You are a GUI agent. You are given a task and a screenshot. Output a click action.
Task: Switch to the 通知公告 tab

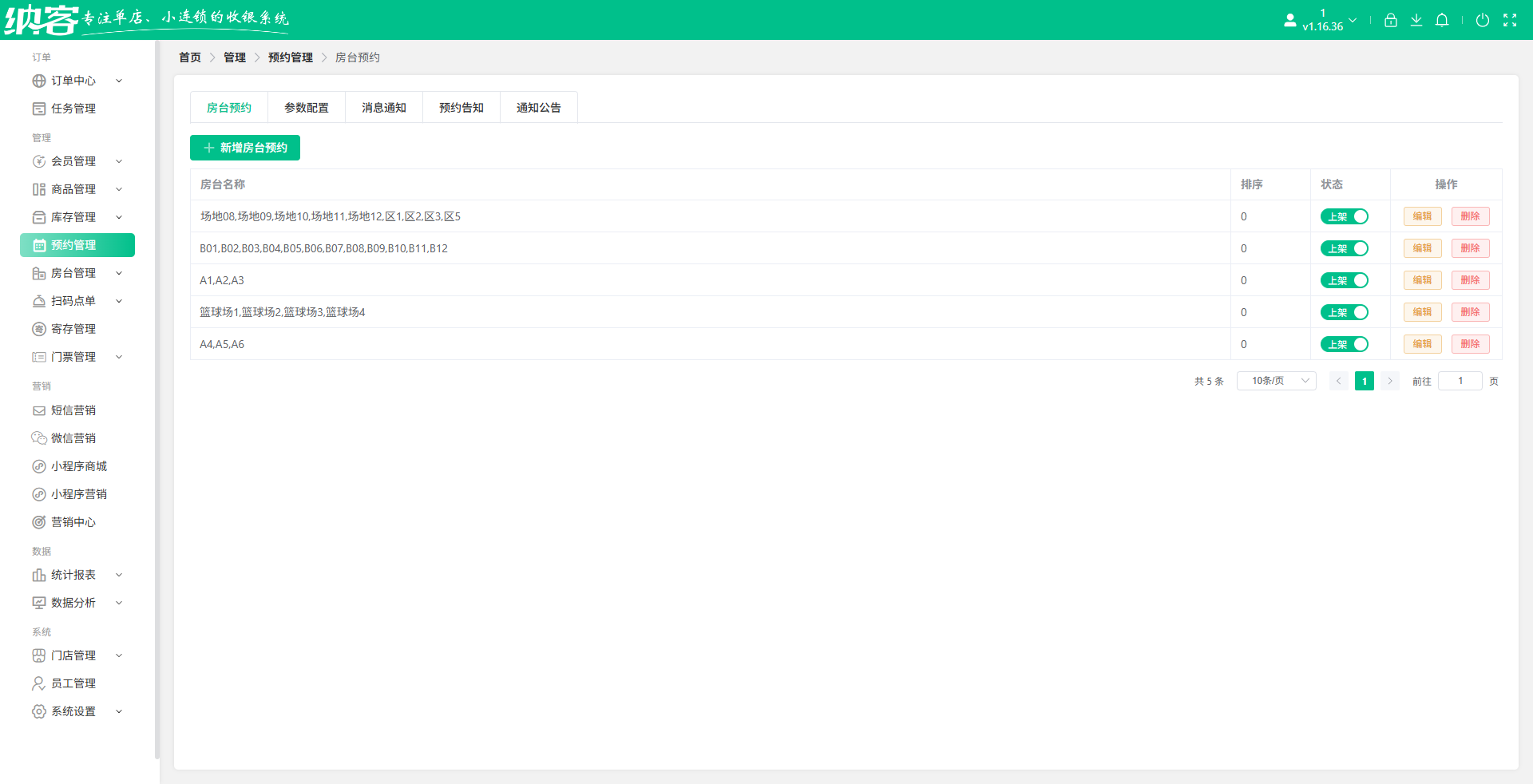pos(539,108)
